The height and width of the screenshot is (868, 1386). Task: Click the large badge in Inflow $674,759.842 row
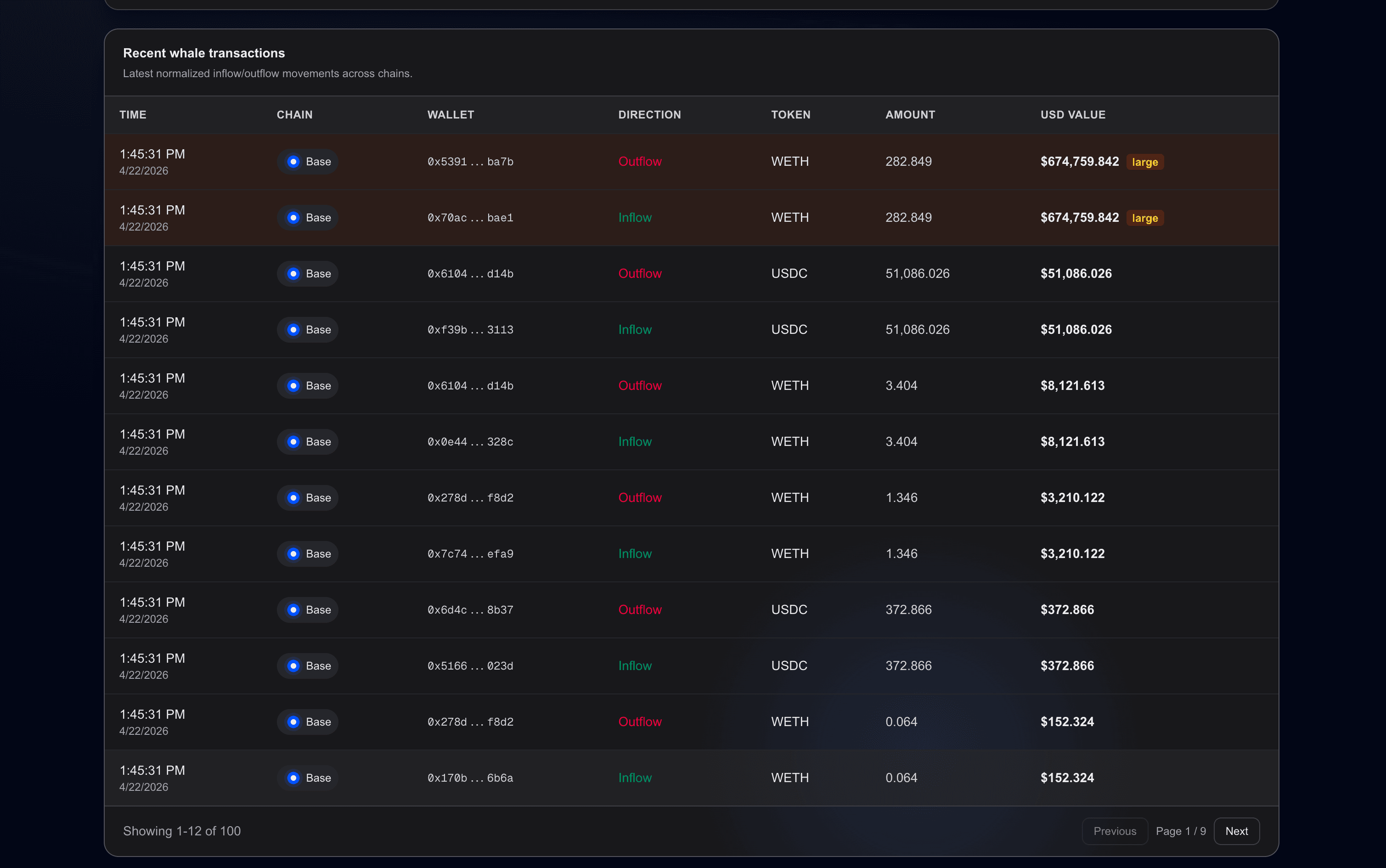click(1144, 218)
